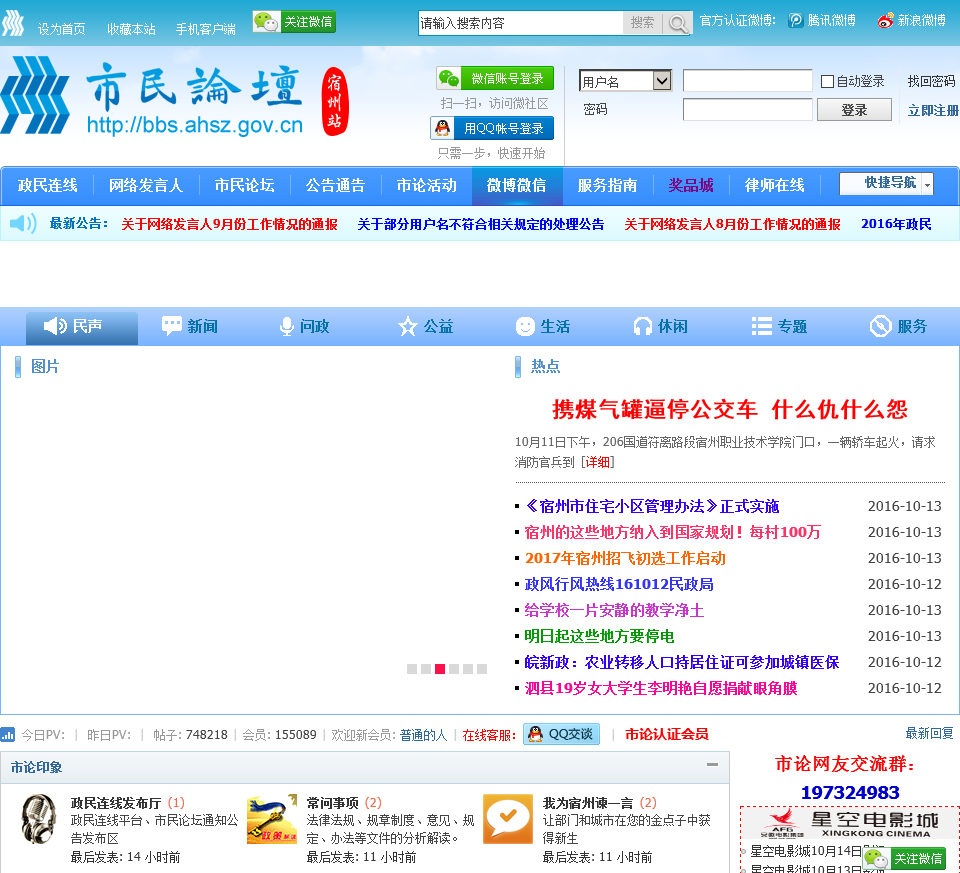Click the 登录 button
The width and height of the screenshot is (960, 873).
click(854, 110)
